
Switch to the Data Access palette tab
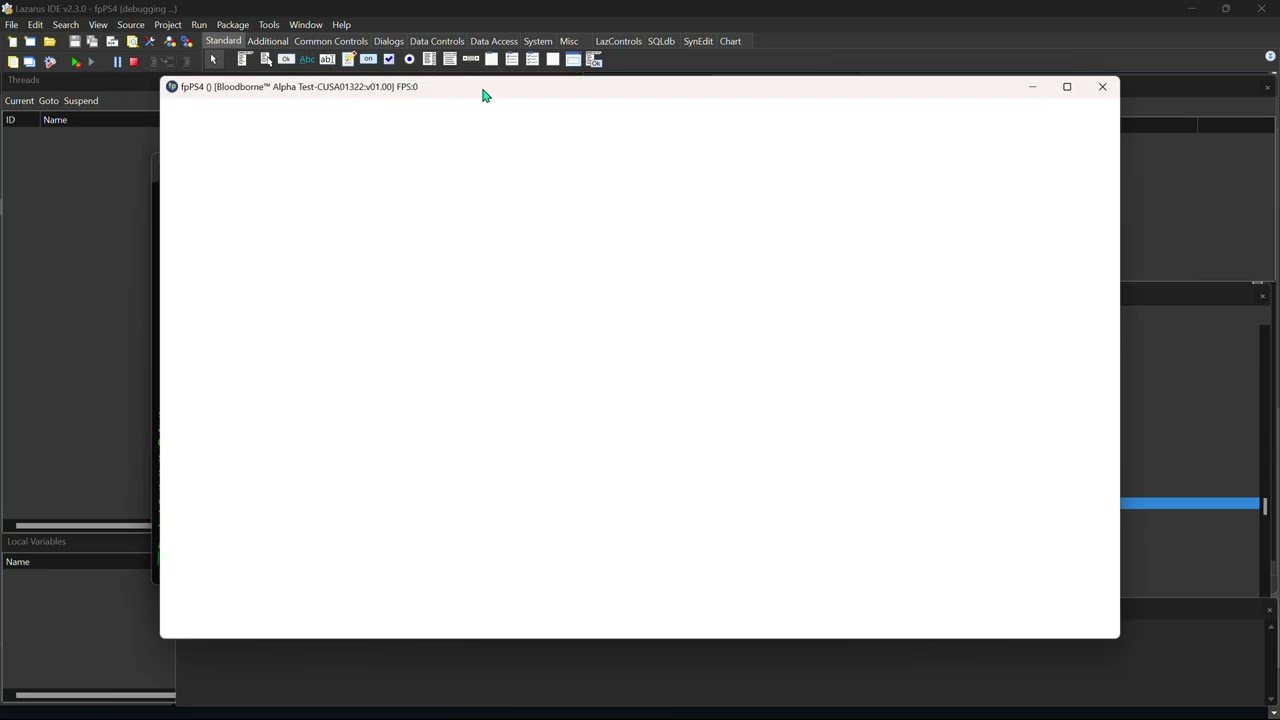pyautogui.click(x=494, y=41)
